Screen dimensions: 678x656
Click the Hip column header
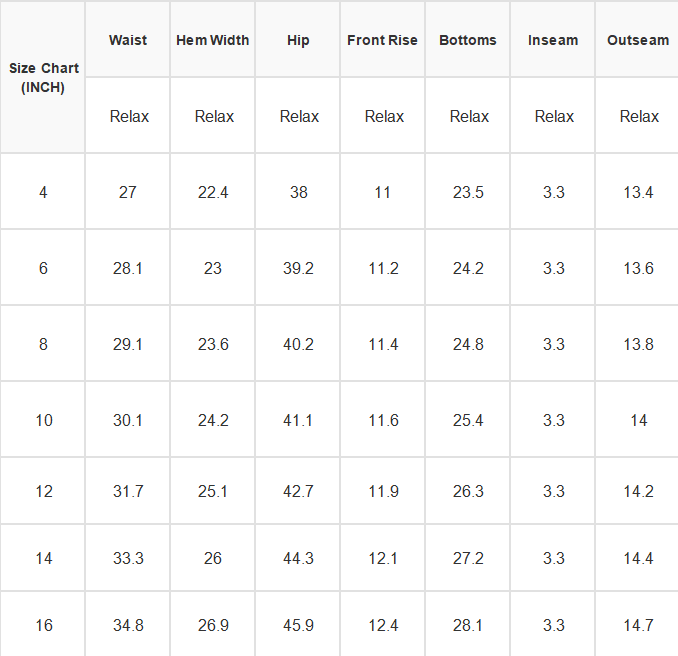click(x=298, y=41)
